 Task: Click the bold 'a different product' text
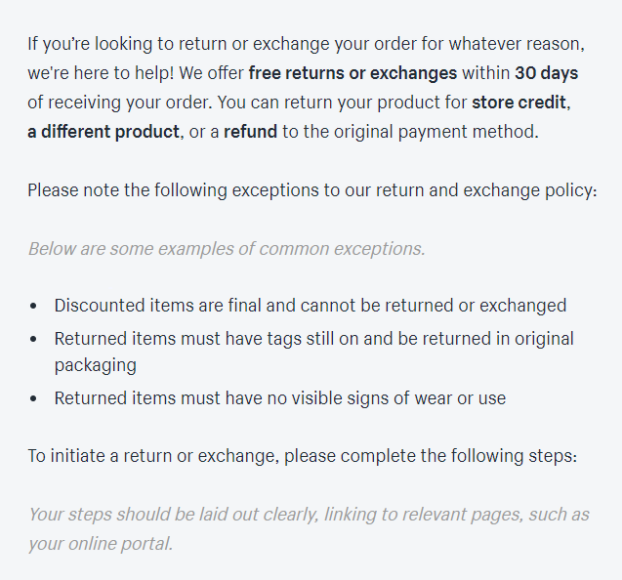click(x=104, y=132)
